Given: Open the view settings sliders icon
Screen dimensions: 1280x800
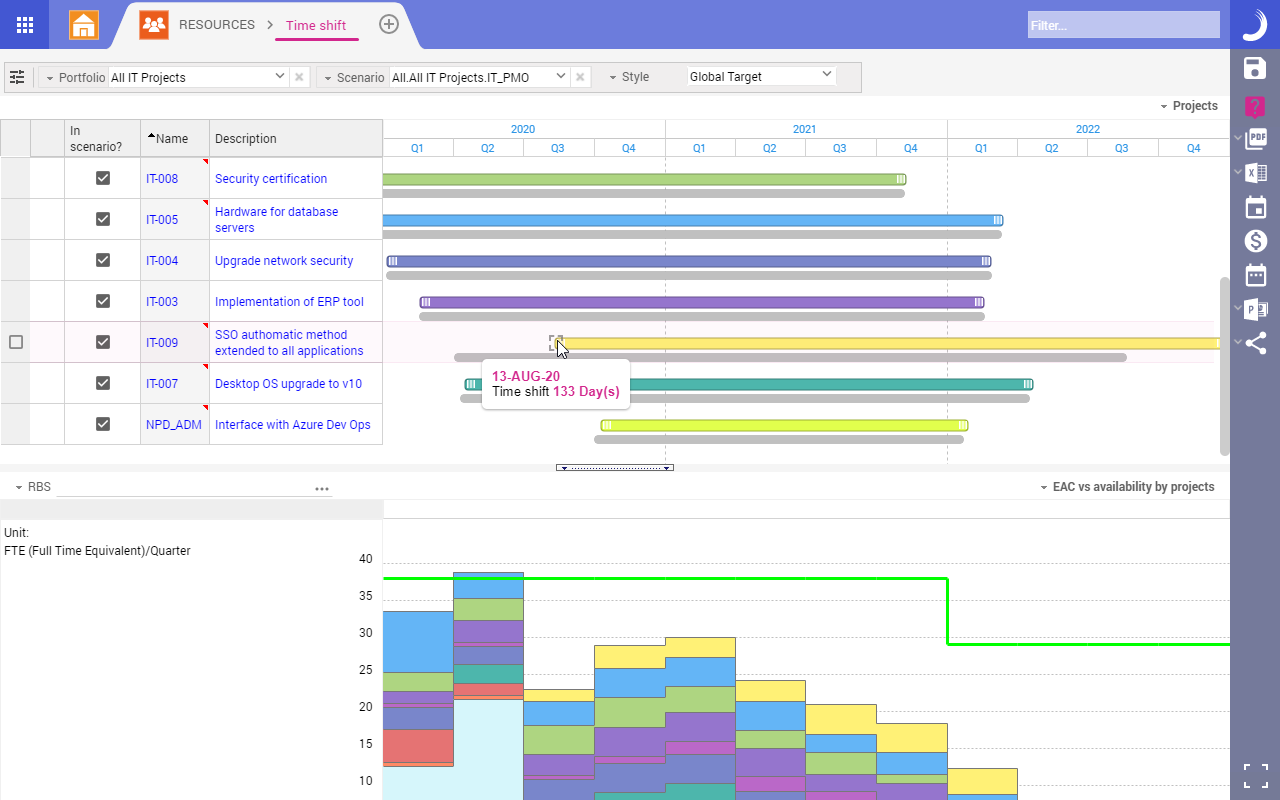Looking at the screenshot, I should pyautogui.click(x=18, y=76).
